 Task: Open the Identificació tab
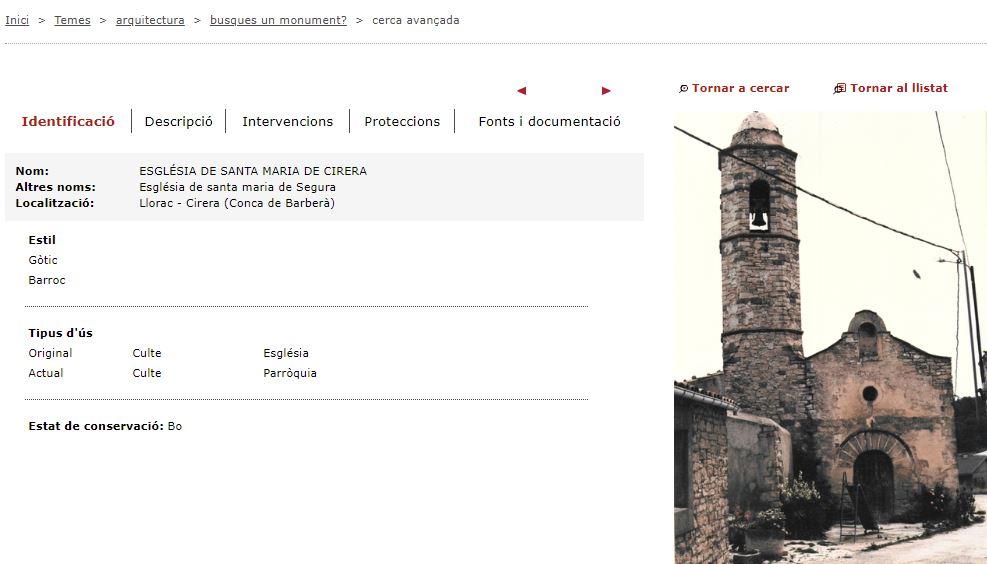click(x=68, y=122)
